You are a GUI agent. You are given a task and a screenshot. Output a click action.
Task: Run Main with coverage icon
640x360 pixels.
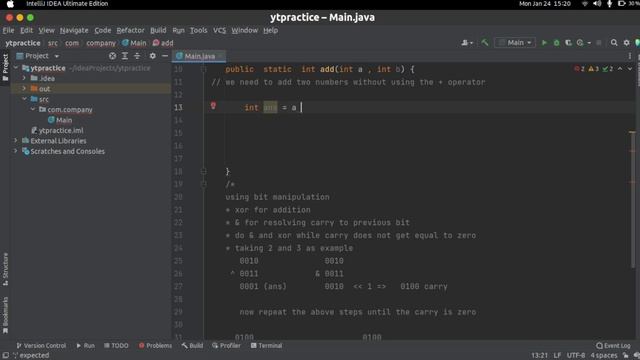click(568, 42)
